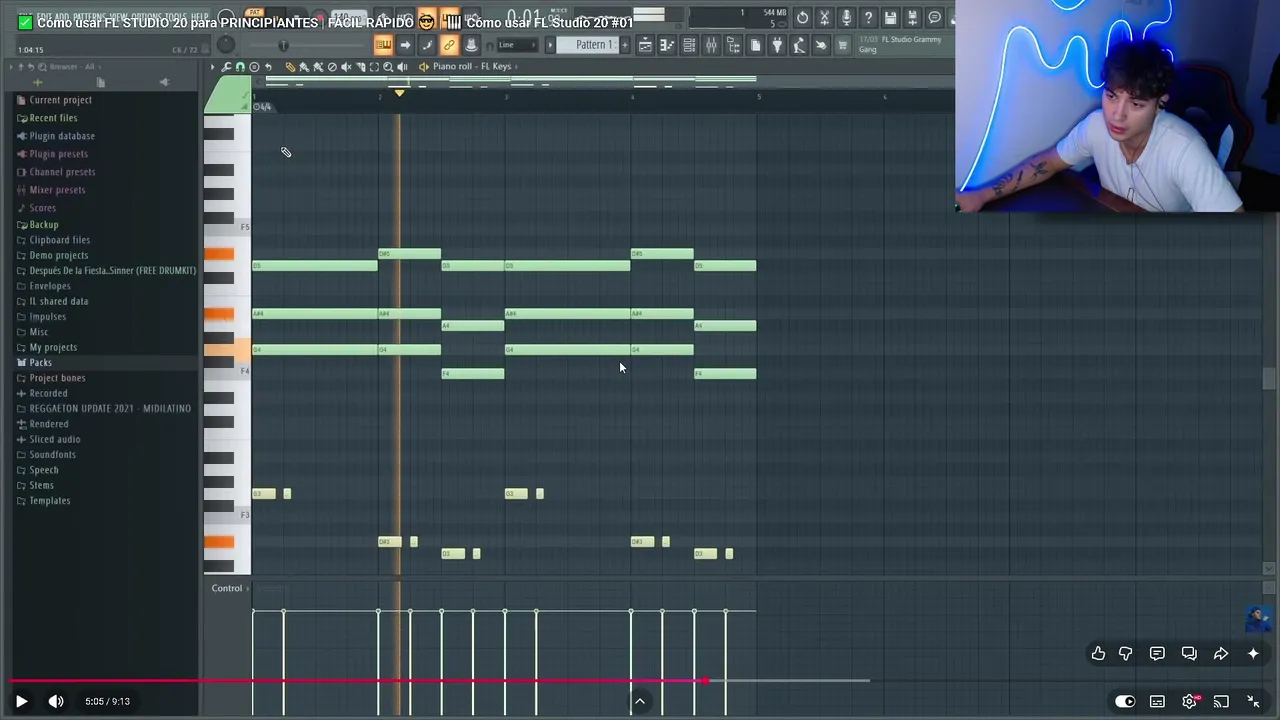Open the piano roll wrench tools menu

226,67
